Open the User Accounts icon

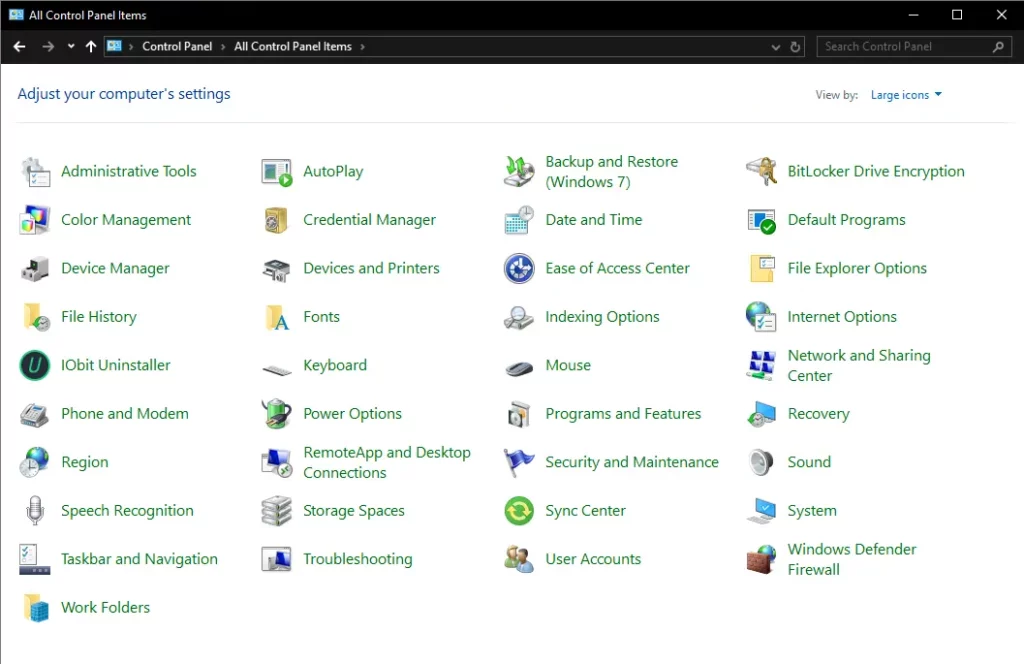click(x=519, y=559)
